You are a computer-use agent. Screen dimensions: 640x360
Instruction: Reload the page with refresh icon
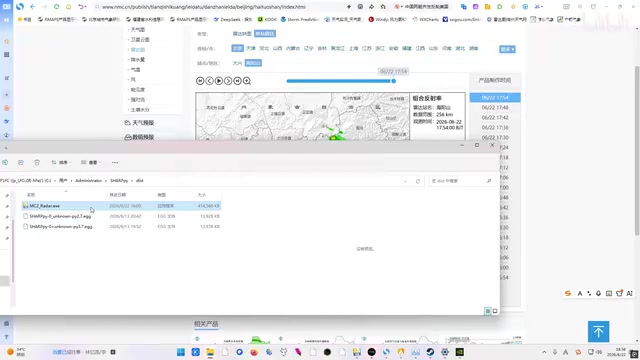[x=56, y=7]
